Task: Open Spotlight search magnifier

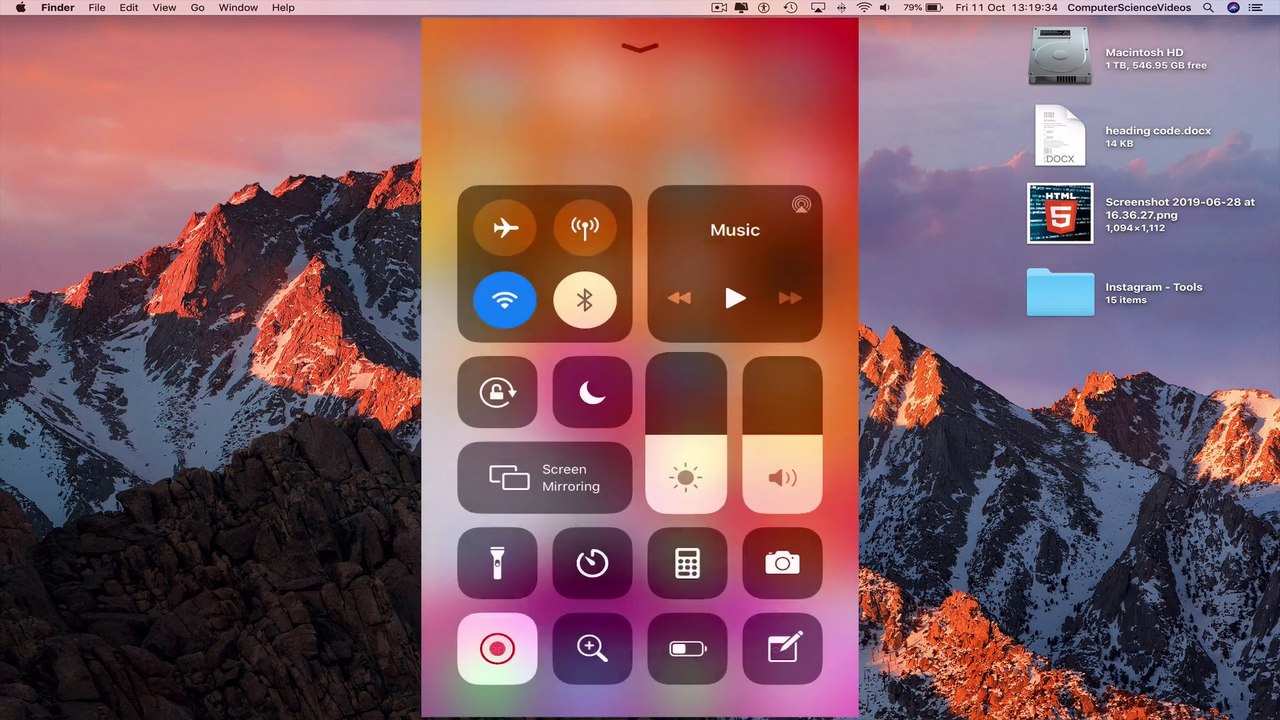Action: coord(1208,7)
